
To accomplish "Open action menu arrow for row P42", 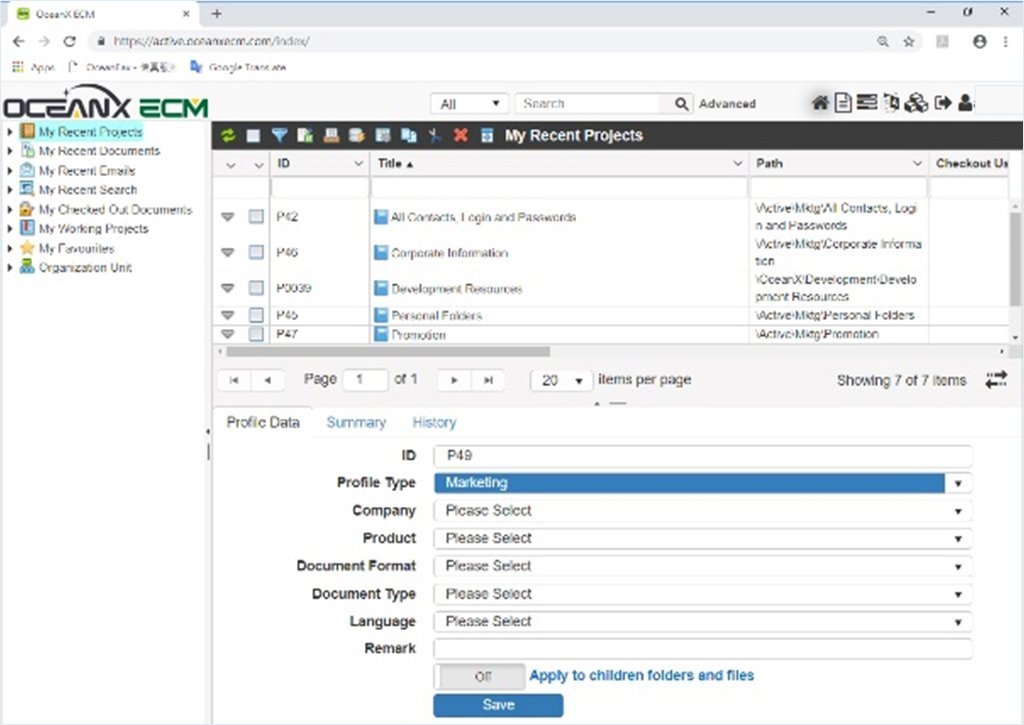I will pyautogui.click(x=227, y=216).
